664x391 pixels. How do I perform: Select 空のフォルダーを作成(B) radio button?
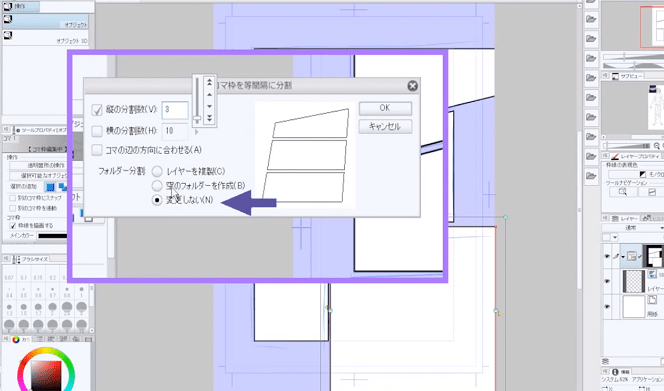click(x=157, y=186)
